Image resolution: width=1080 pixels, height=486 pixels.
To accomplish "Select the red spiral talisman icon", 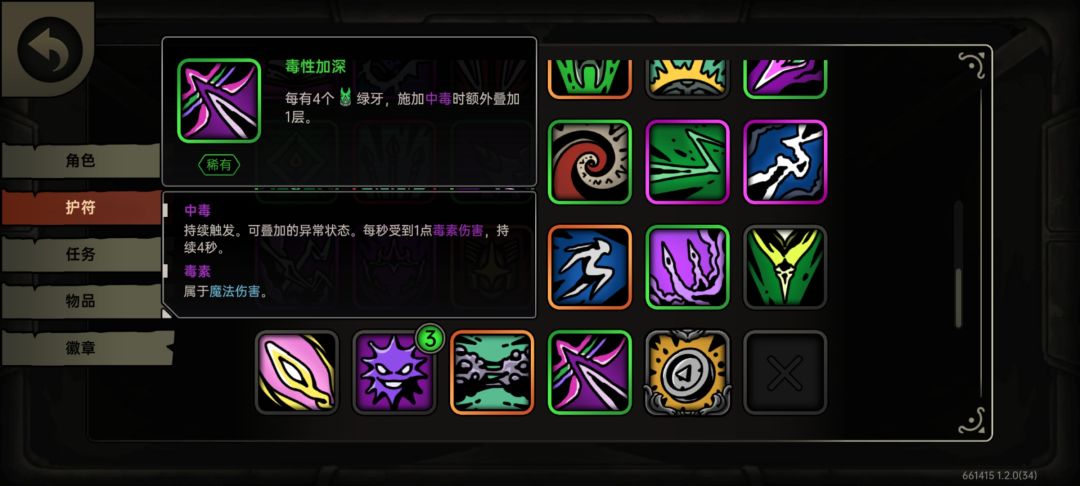I will [590, 162].
